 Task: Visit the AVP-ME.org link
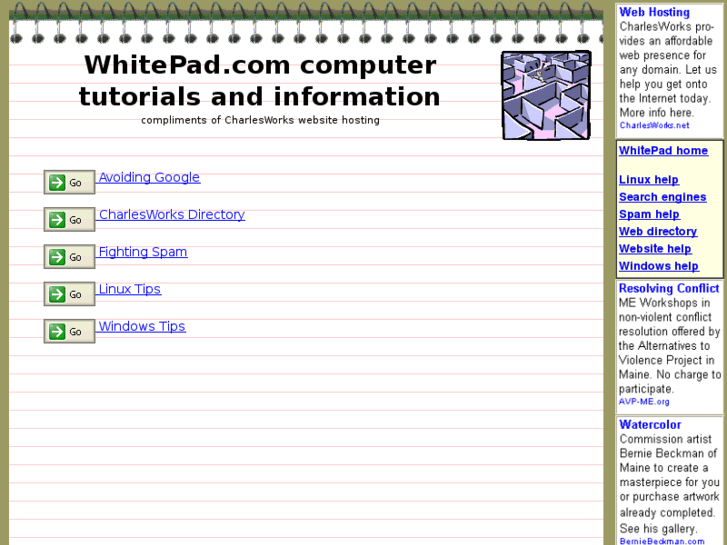point(644,402)
